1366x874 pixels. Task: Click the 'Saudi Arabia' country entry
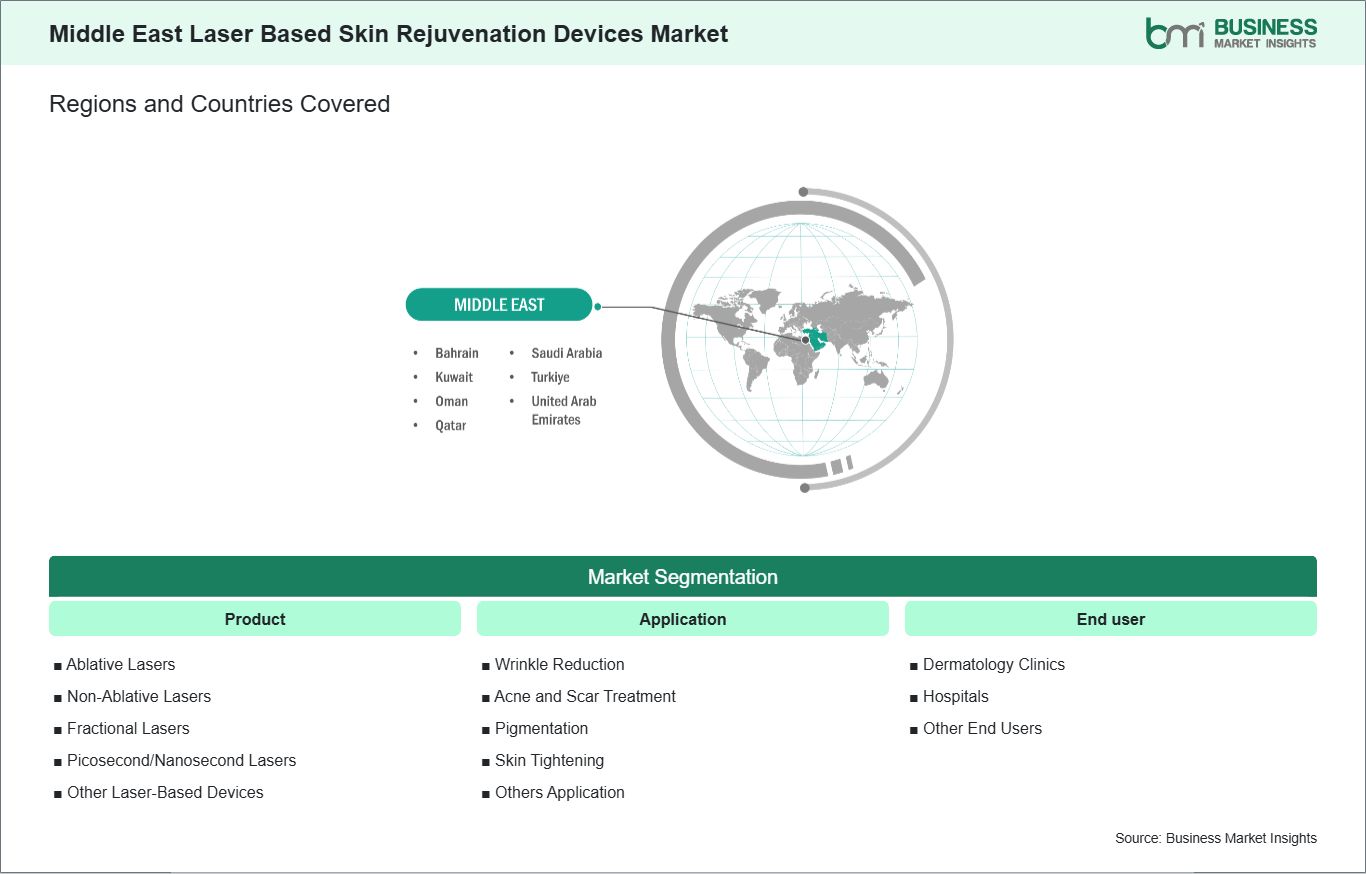[x=567, y=353]
